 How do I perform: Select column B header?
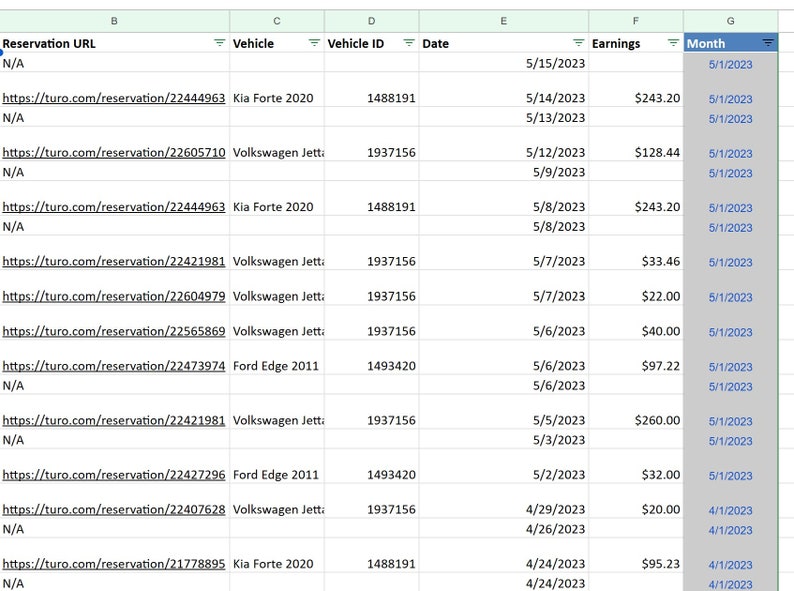(114, 21)
